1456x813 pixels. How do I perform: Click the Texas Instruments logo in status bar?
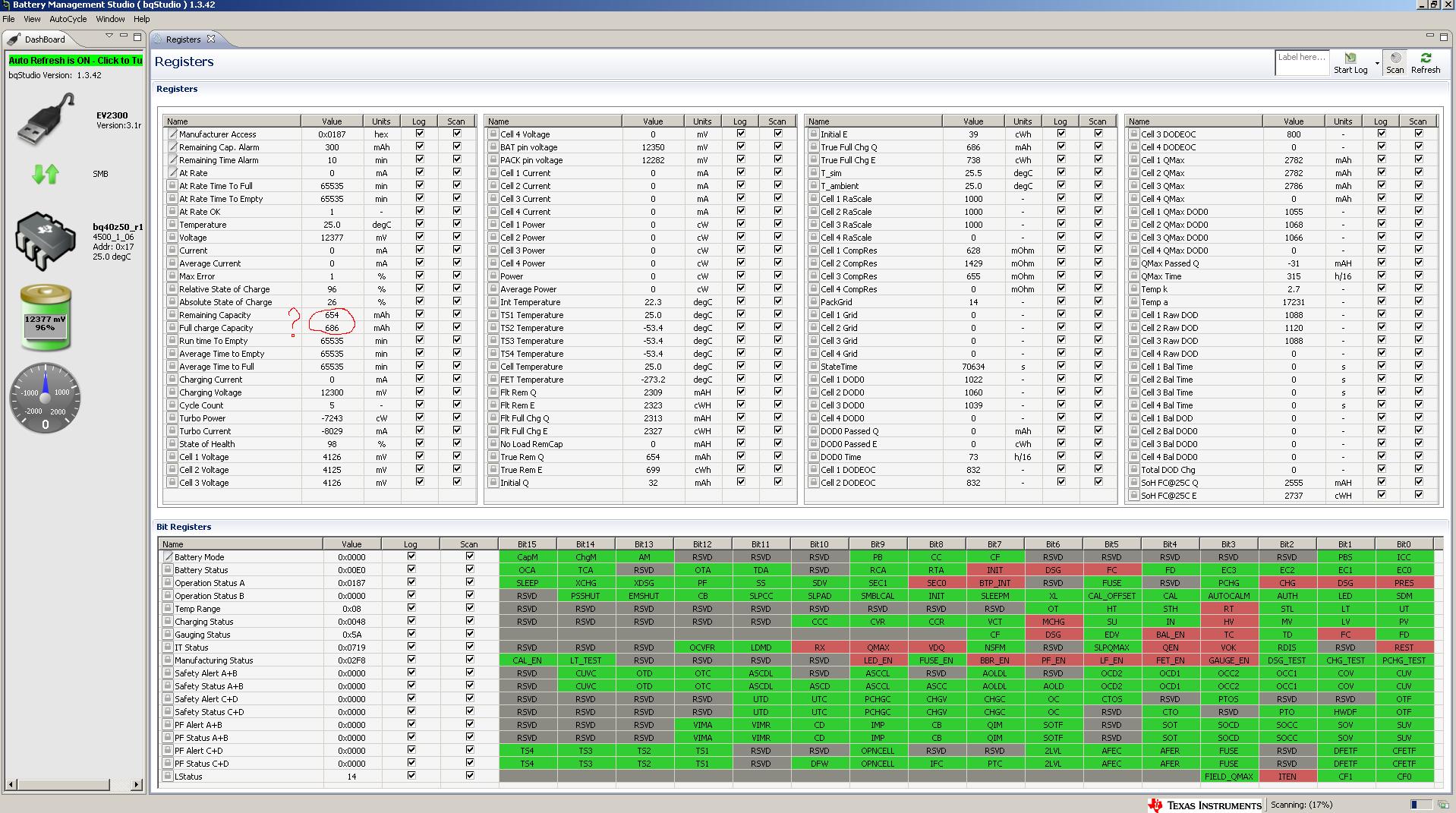(1205, 805)
